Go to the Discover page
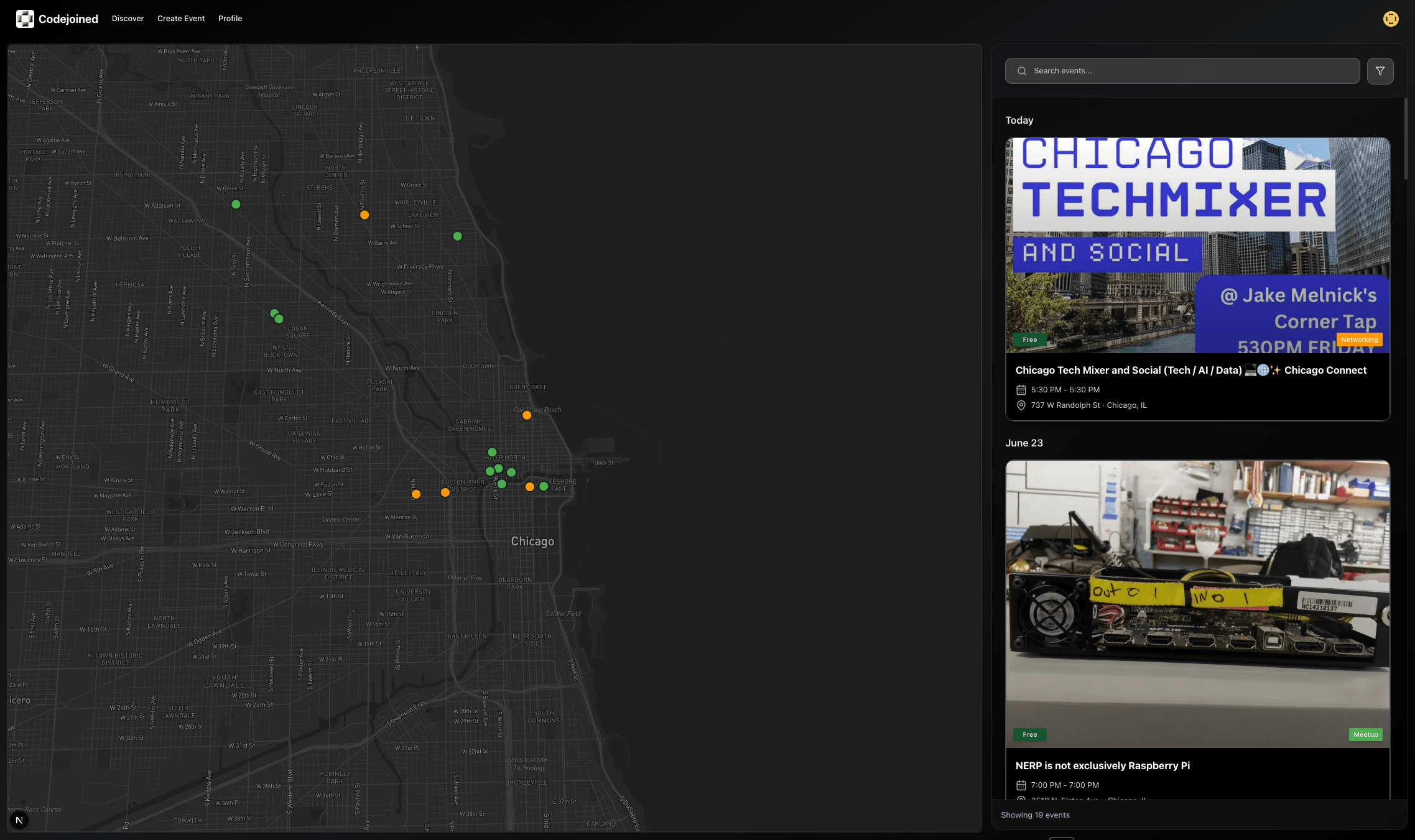 (128, 19)
